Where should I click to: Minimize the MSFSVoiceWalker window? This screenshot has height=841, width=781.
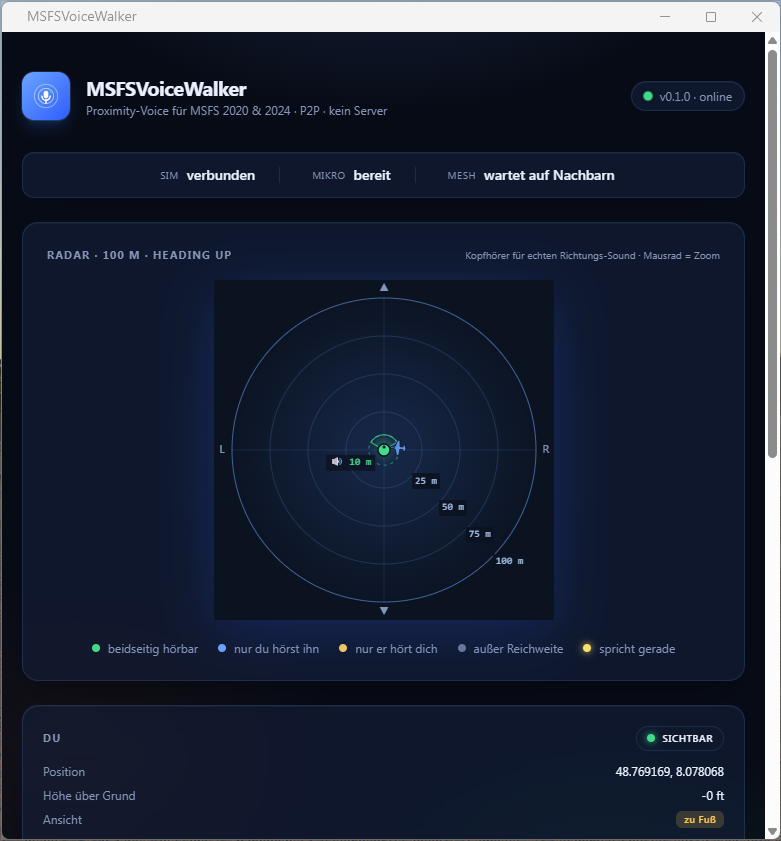pyautogui.click(x=665, y=17)
